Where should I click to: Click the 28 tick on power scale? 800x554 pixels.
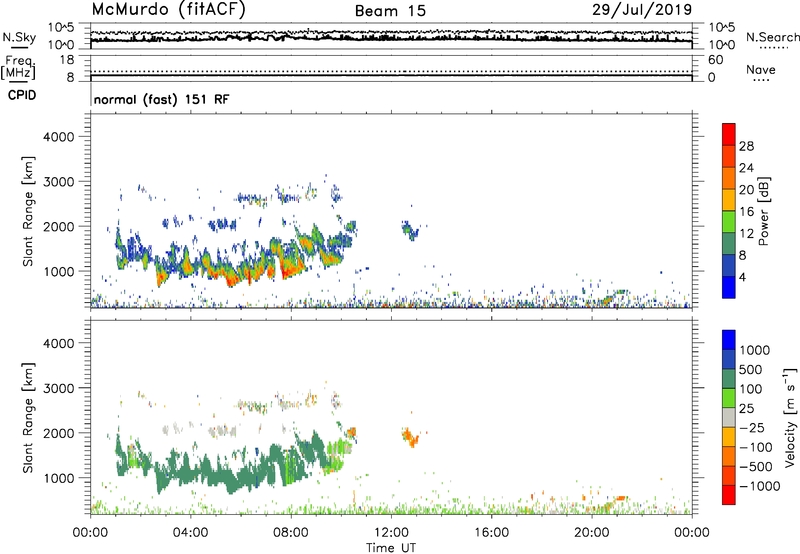(x=746, y=146)
